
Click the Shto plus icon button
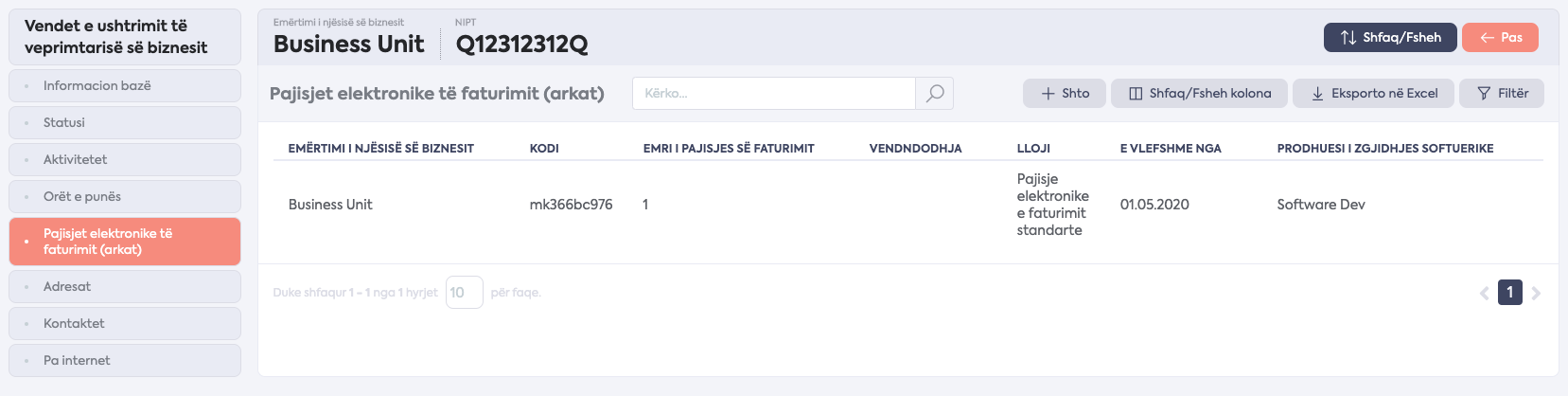(1065, 93)
